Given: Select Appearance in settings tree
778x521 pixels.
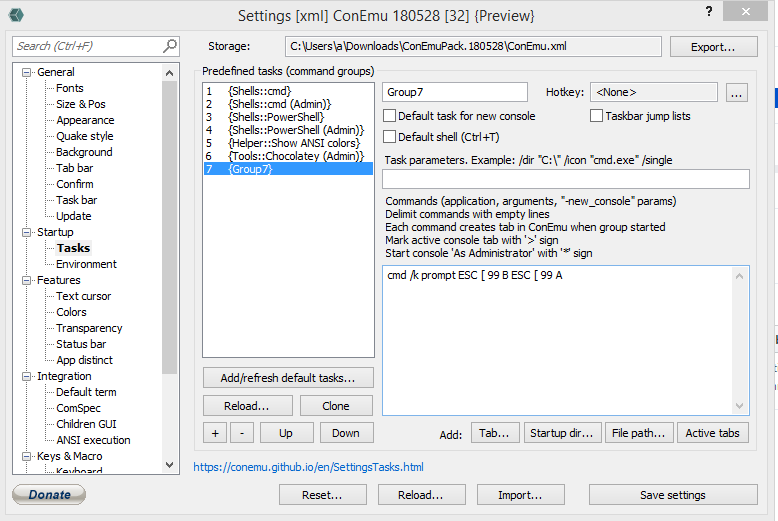Looking at the screenshot, I should 85,120.
